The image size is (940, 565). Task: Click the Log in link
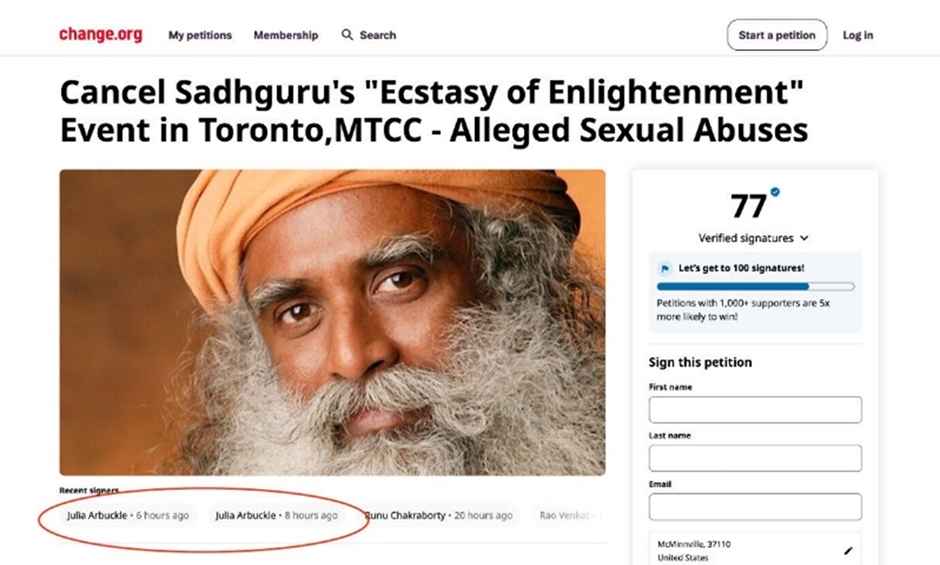(x=858, y=35)
